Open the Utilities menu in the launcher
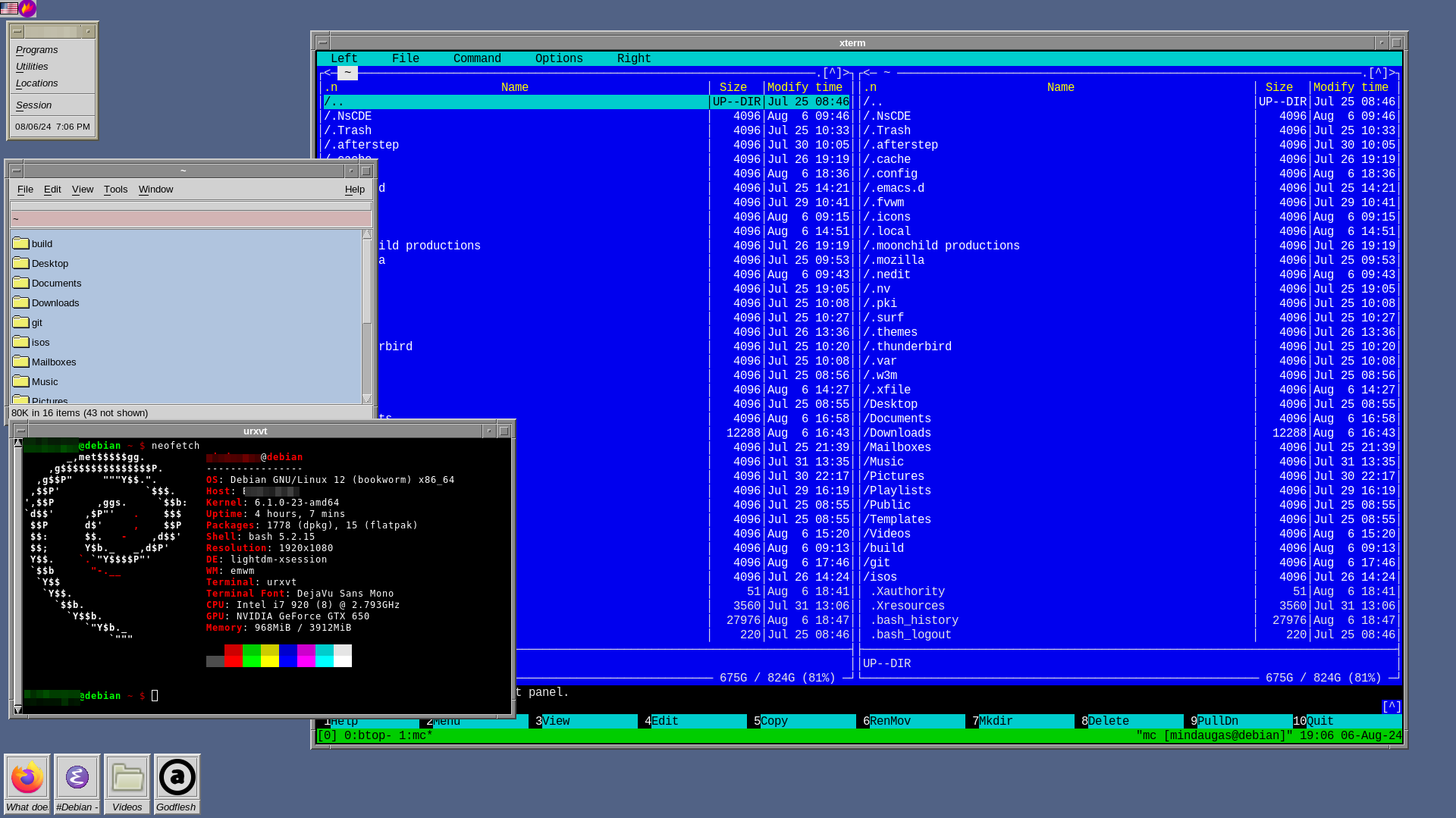Screen dimensions: 1456x818 pyautogui.click(x=32, y=66)
